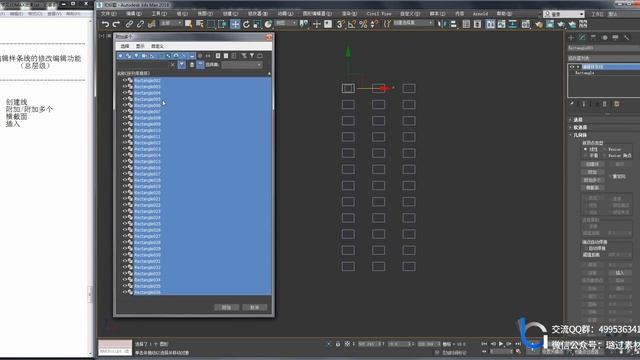This screenshot has width=640, height=360.
Task: Click Configure Modifier Sets icon
Action: [x=617, y=104]
